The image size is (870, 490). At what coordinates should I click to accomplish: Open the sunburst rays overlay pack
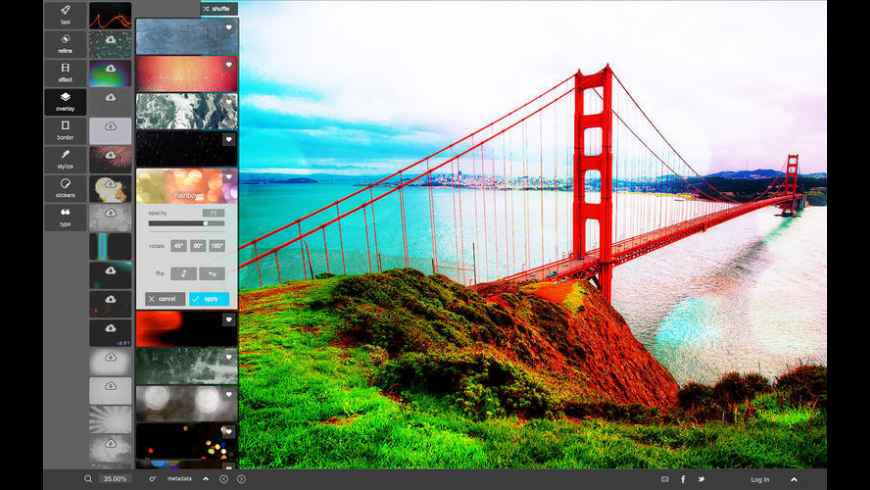[110, 420]
